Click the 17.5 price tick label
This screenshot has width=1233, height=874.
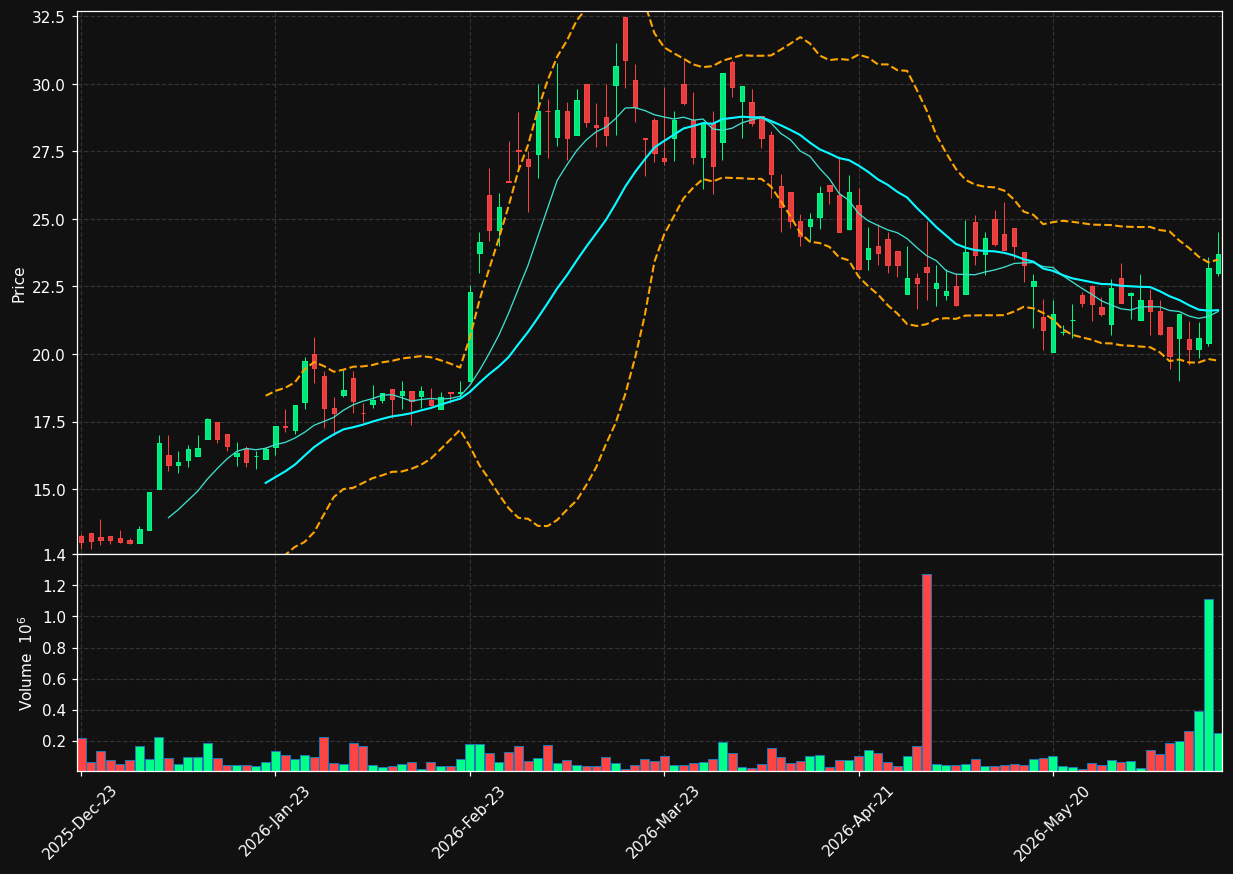tap(50, 423)
